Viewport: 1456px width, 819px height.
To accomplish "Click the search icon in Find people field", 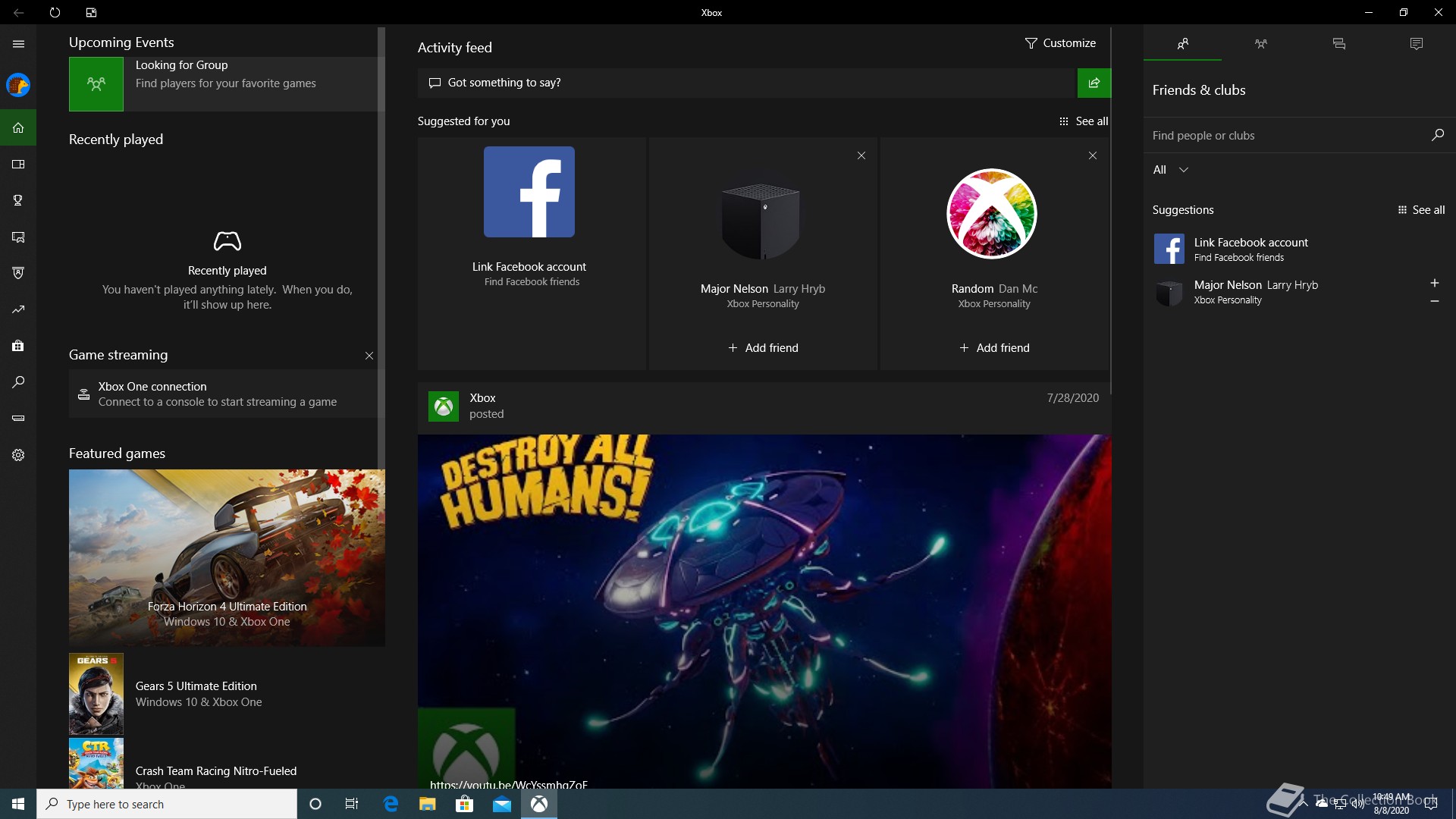I will tap(1437, 135).
